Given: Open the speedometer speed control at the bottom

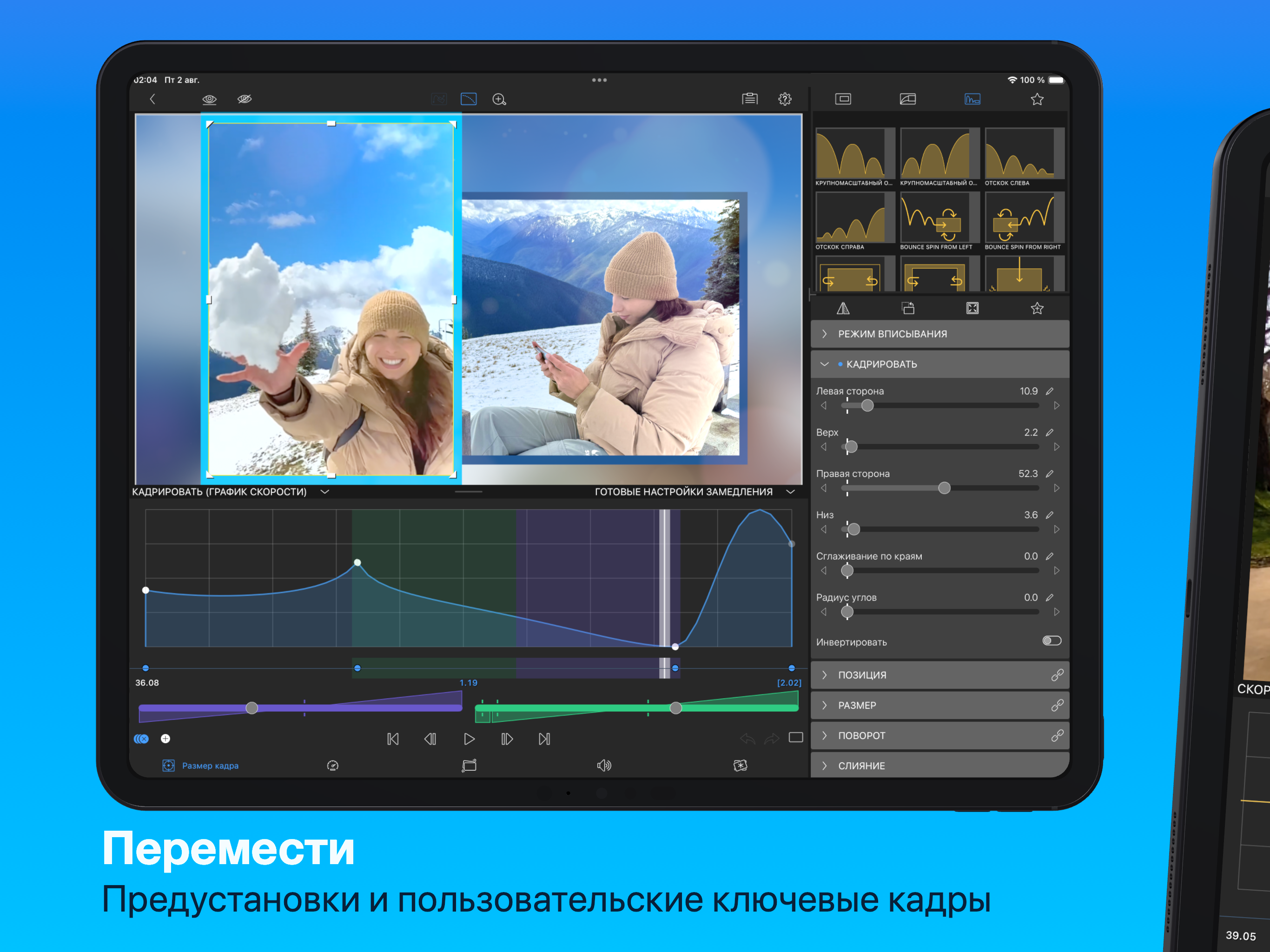Looking at the screenshot, I should pyautogui.click(x=333, y=766).
